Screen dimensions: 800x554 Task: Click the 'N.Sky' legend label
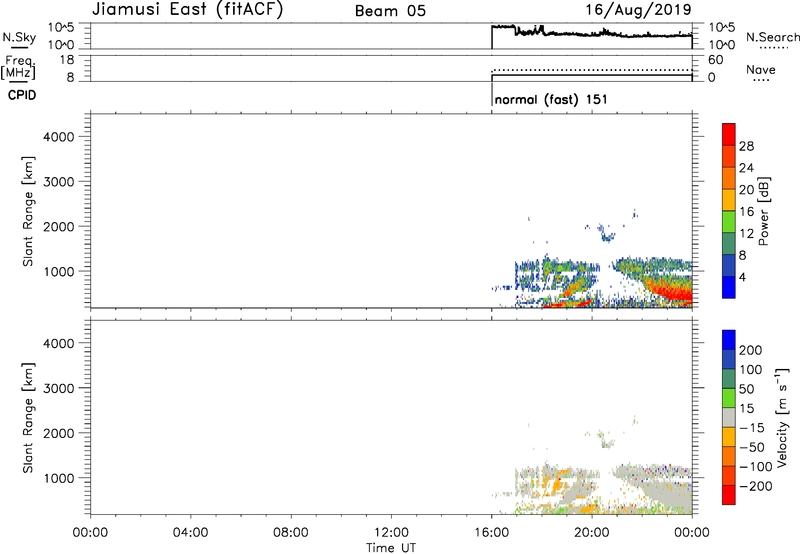click(x=19, y=37)
